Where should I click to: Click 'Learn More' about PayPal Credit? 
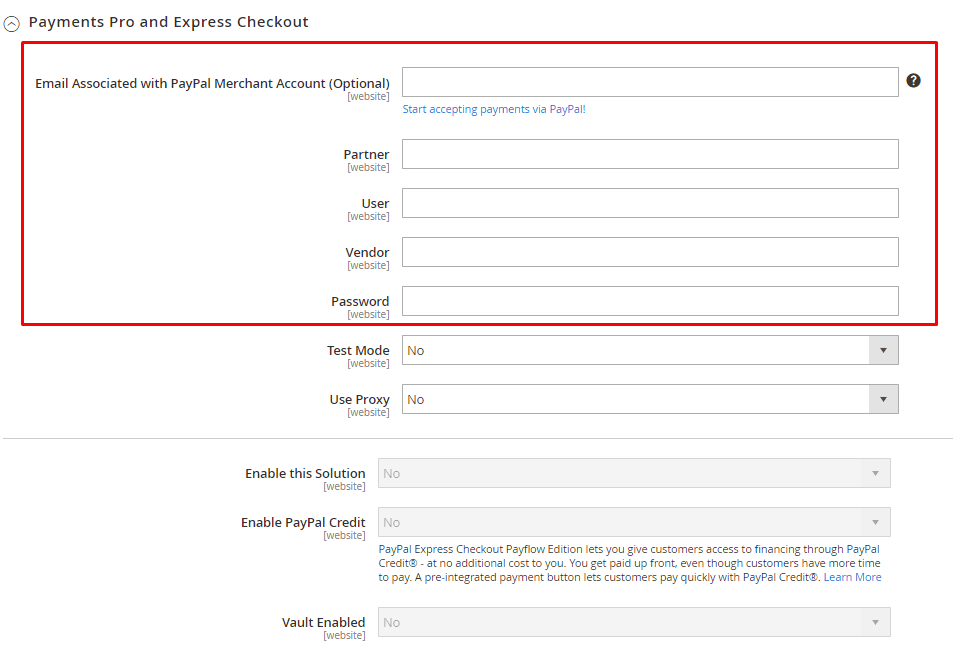point(851,576)
